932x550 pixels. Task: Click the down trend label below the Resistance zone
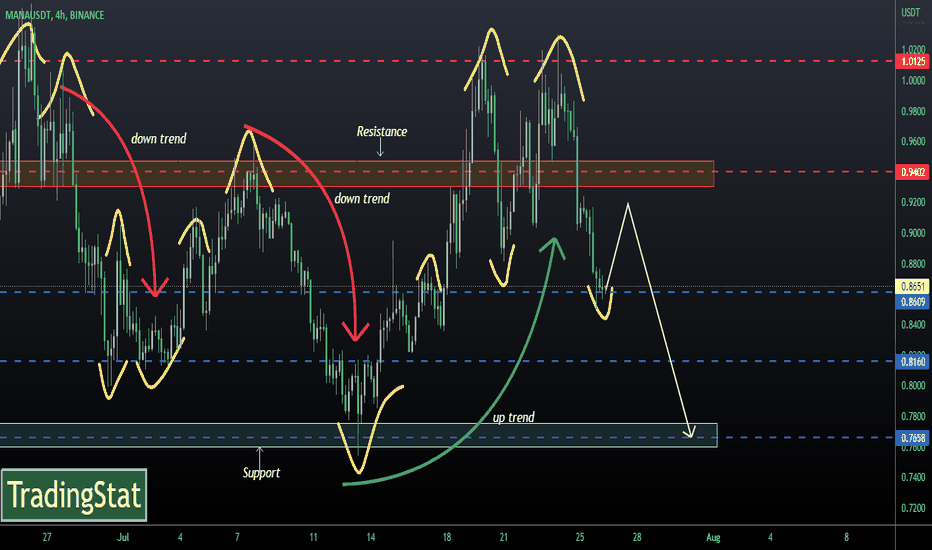[x=362, y=199]
